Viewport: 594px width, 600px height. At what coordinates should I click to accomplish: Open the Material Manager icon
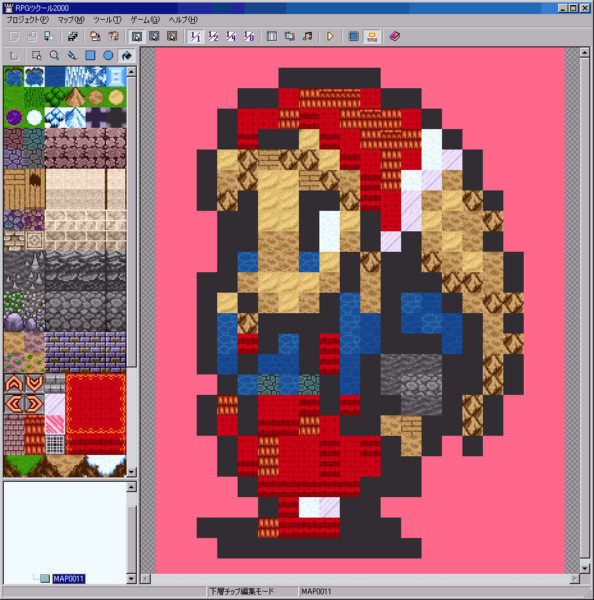(x=290, y=36)
